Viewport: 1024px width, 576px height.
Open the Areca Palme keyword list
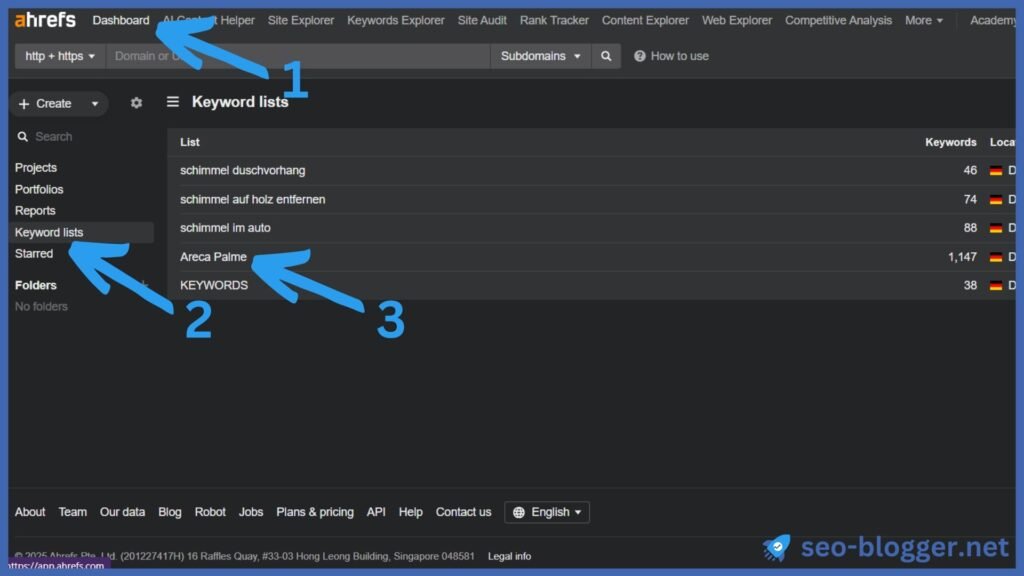[x=214, y=257]
